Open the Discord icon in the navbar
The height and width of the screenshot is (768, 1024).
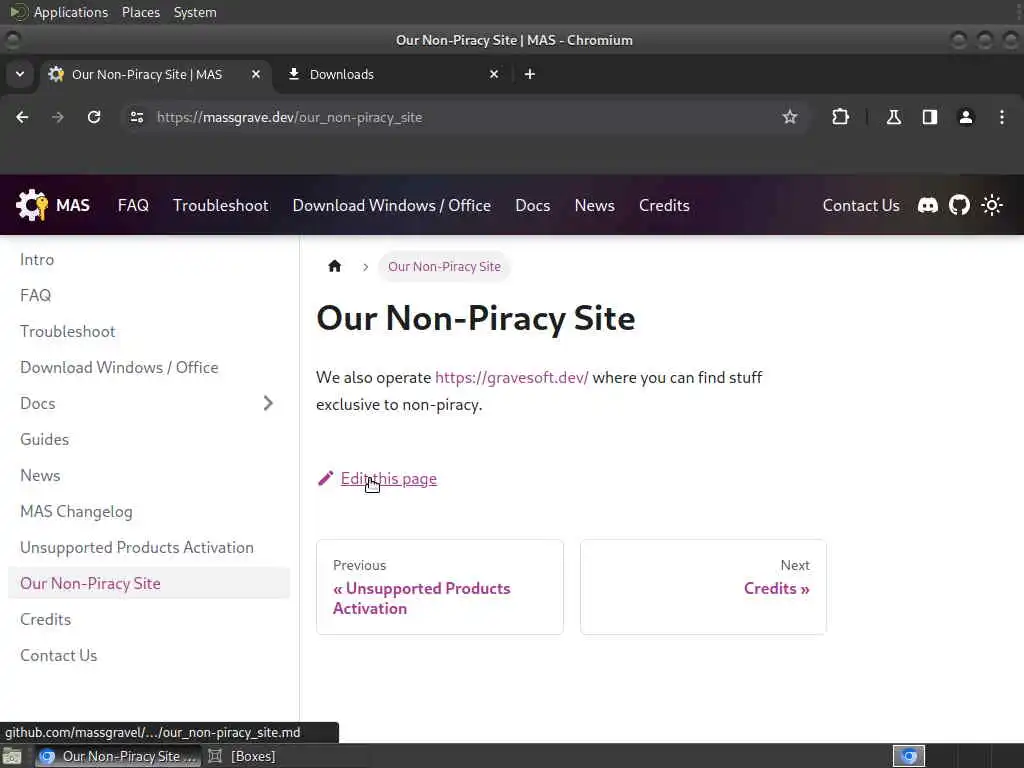927,206
